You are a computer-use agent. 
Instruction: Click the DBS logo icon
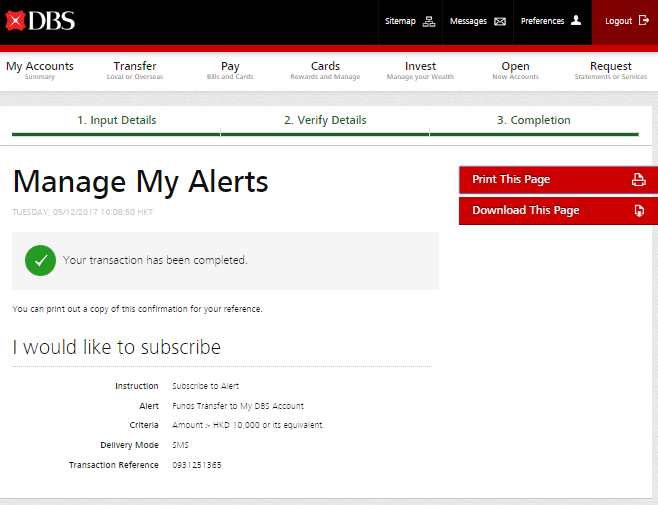16,21
